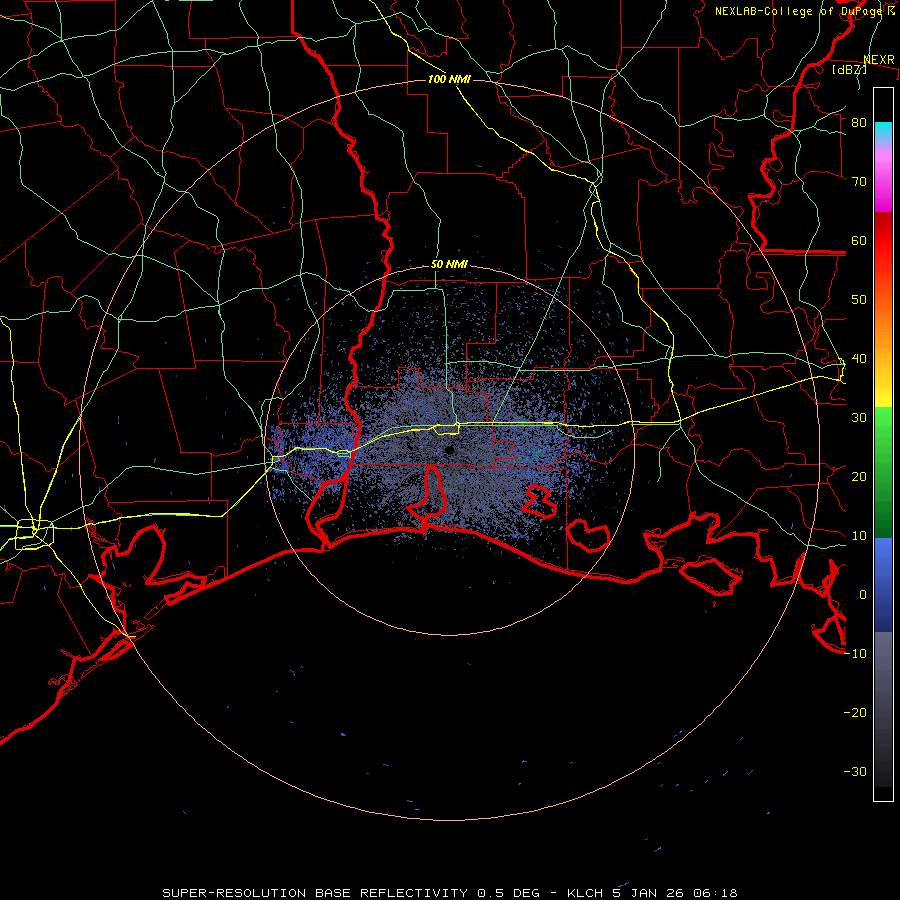Click the black radar site dot at center
The image size is (900, 900).
(x=449, y=450)
